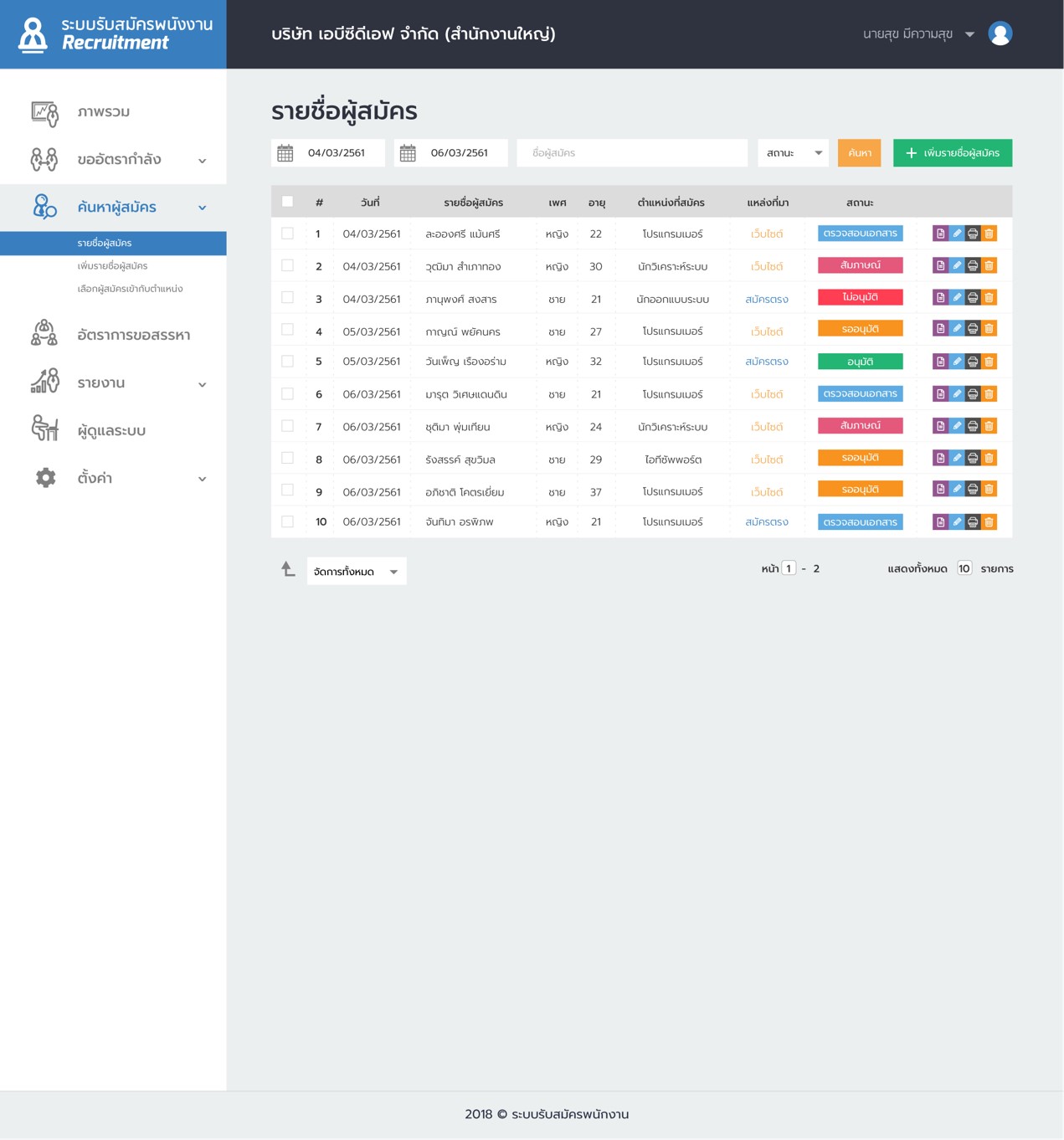Select the checkbox for applicant row 6
1064x1140 pixels.
tap(288, 394)
